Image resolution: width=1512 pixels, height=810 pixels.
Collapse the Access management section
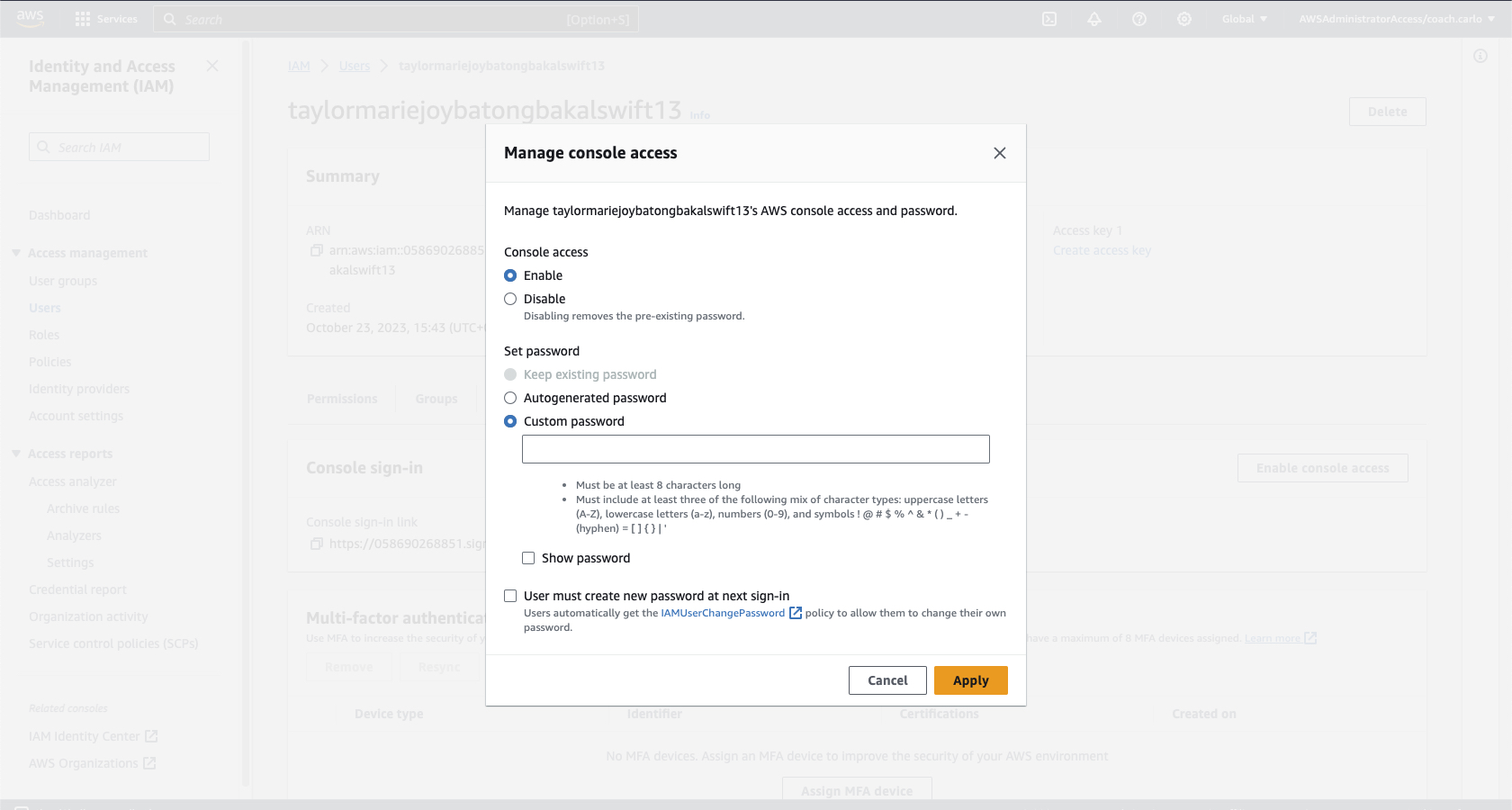[x=16, y=253]
